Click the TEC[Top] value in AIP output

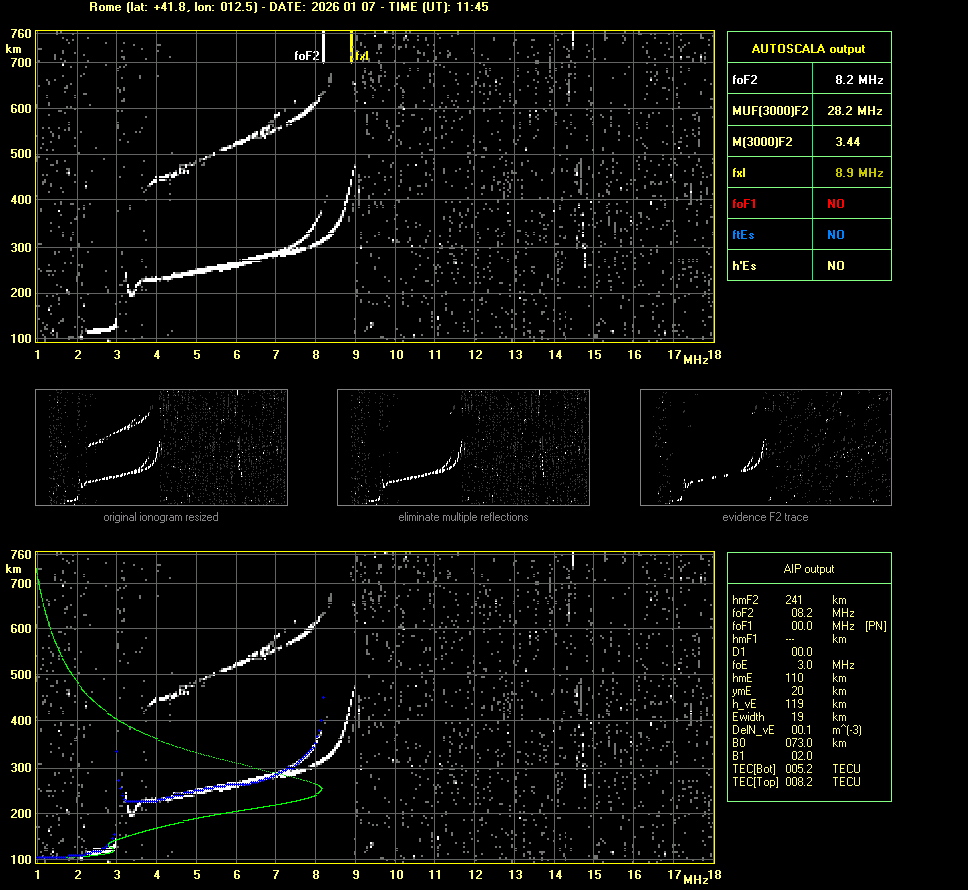pos(797,782)
